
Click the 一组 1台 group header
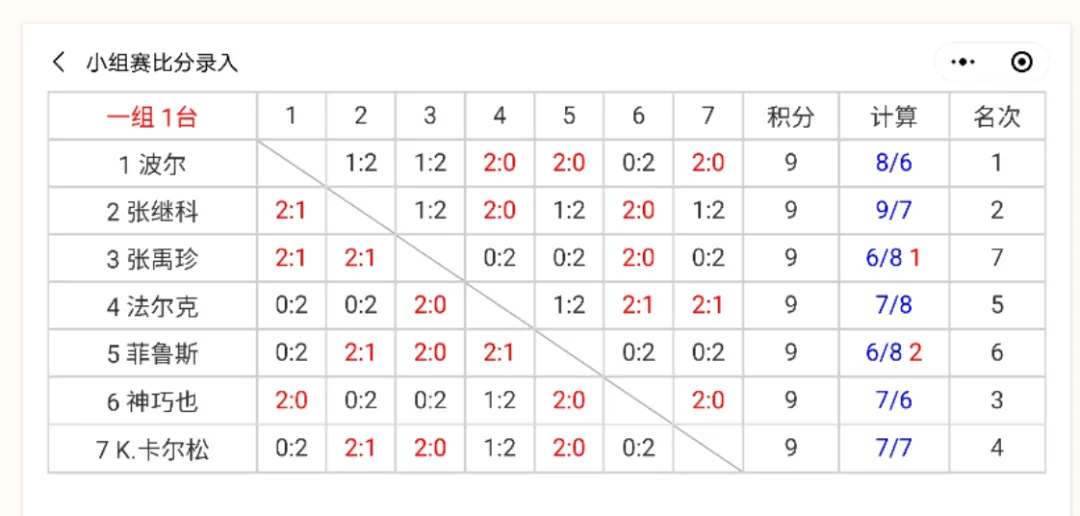click(152, 116)
